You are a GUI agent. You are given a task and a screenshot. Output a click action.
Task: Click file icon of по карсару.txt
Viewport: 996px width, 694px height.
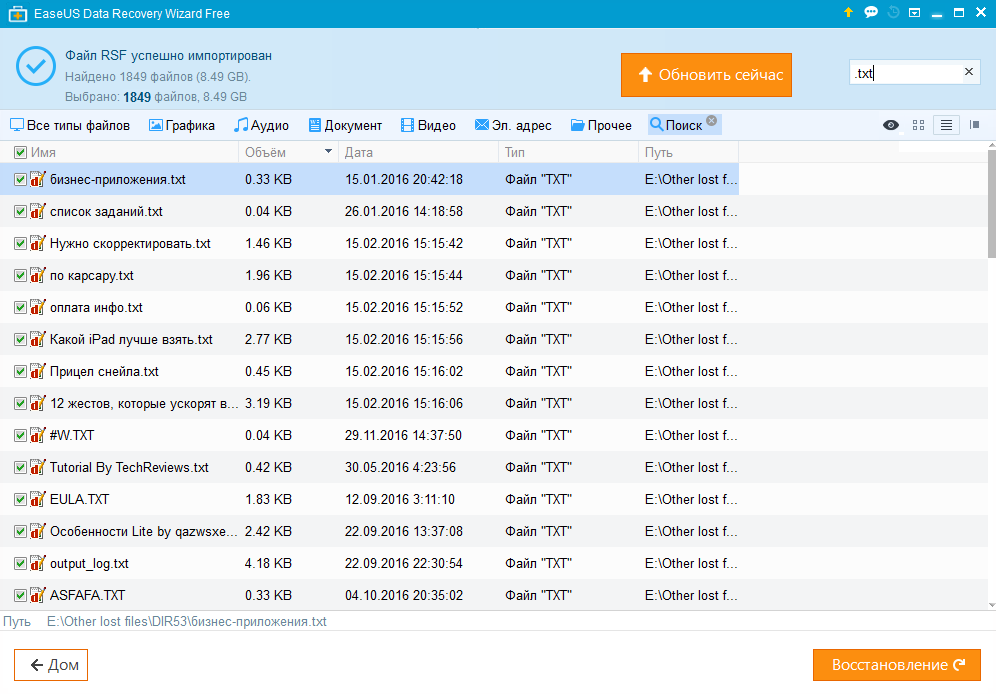(37, 275)
